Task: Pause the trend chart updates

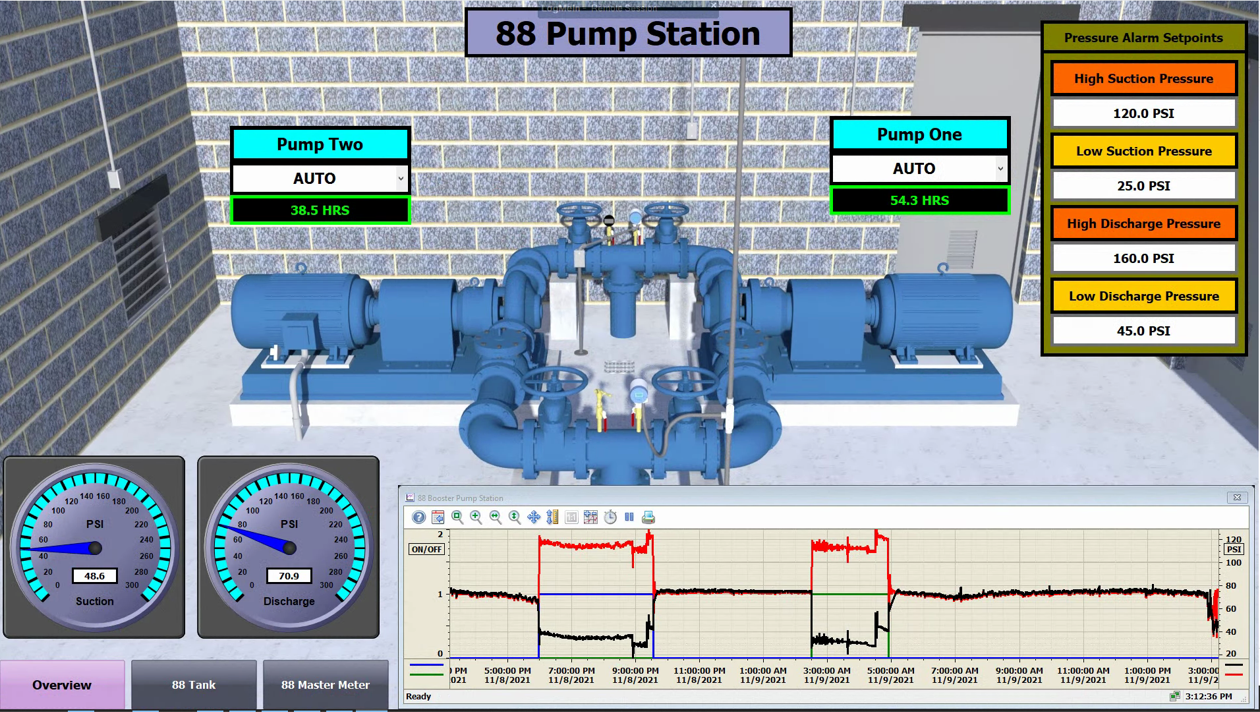Action: [x=629, y=517]
